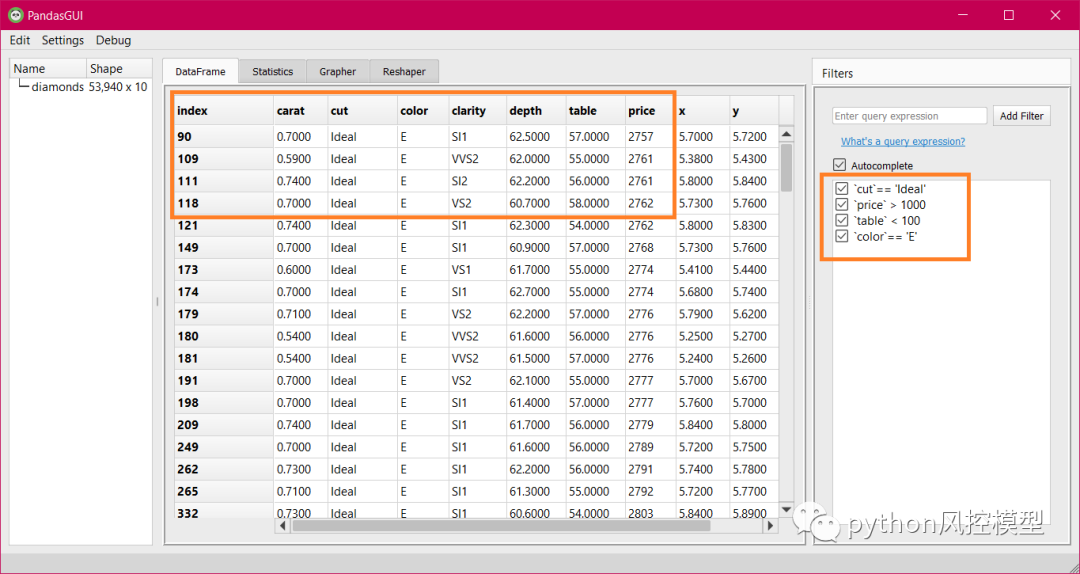Open the "What's a query expression?" link
The height and width of the screenshot is (574, 1080).
point(903,142)
